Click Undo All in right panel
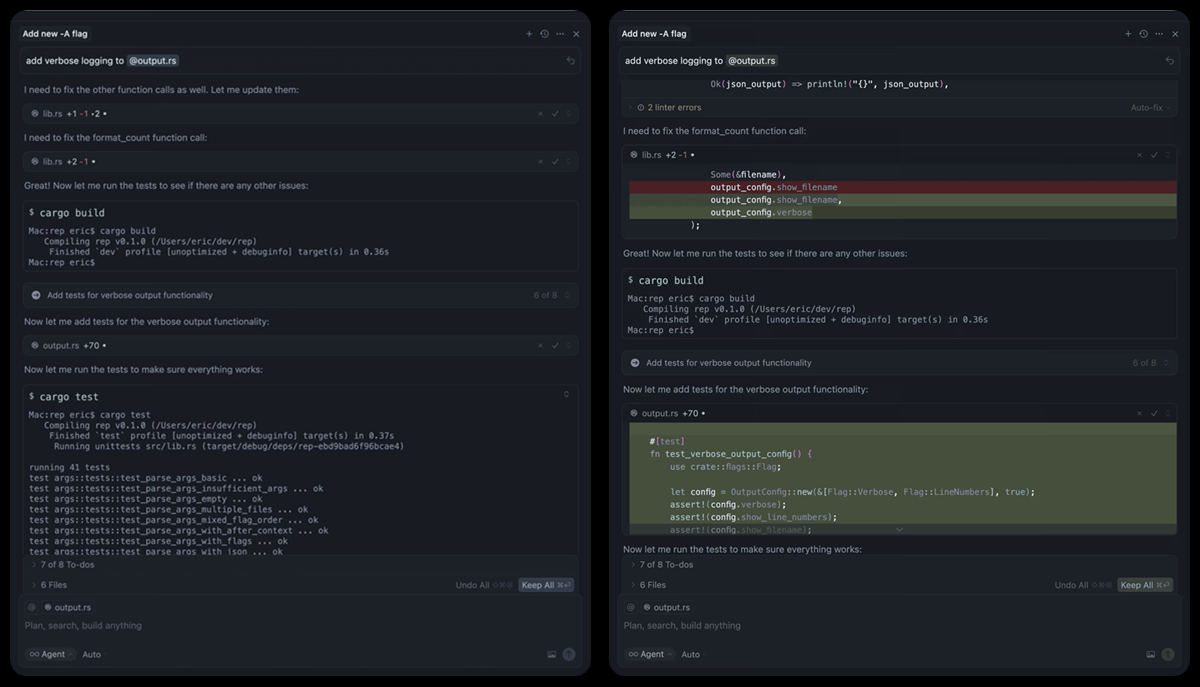This screenshot has height=687, width=1200. click(1083, 585)
